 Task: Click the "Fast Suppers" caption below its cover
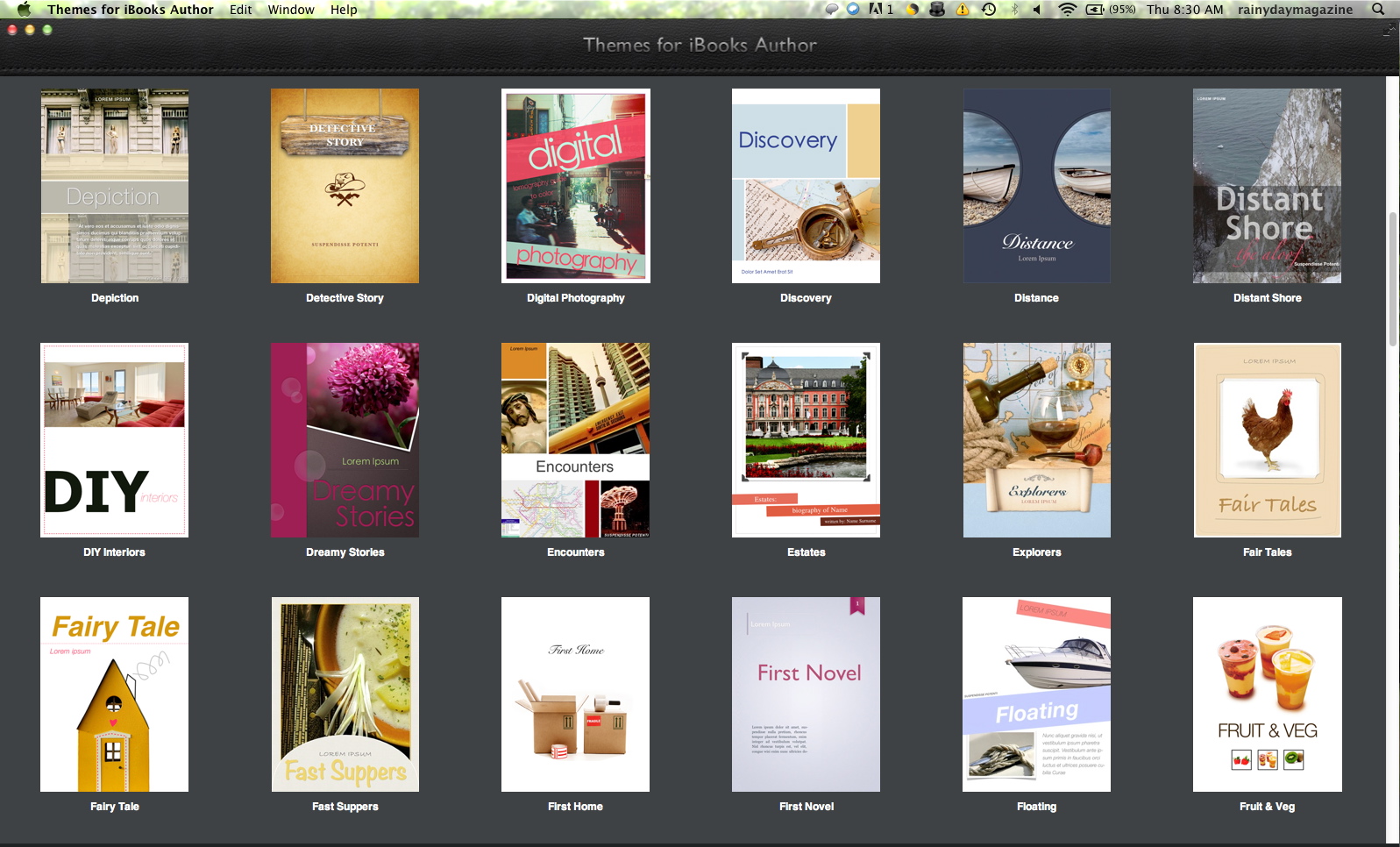[345, 807]
